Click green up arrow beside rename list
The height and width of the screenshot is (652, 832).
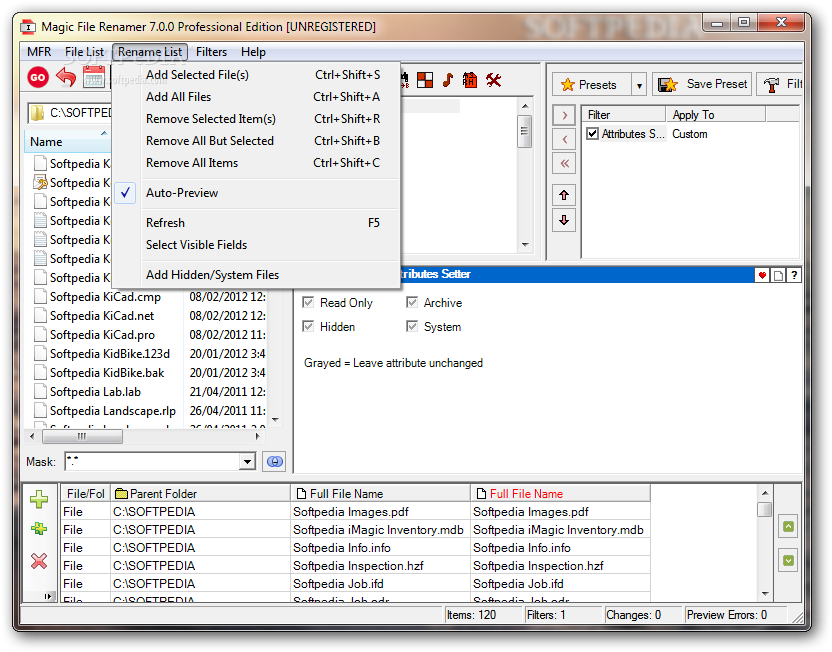click(788, 527)
